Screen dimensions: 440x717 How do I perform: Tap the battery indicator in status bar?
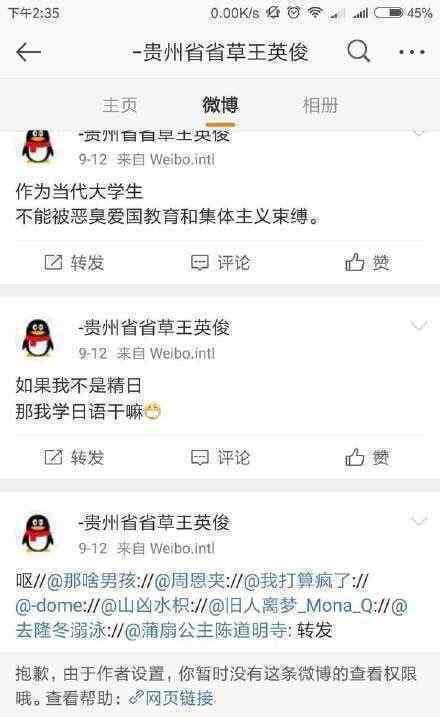tap(388, 13)
